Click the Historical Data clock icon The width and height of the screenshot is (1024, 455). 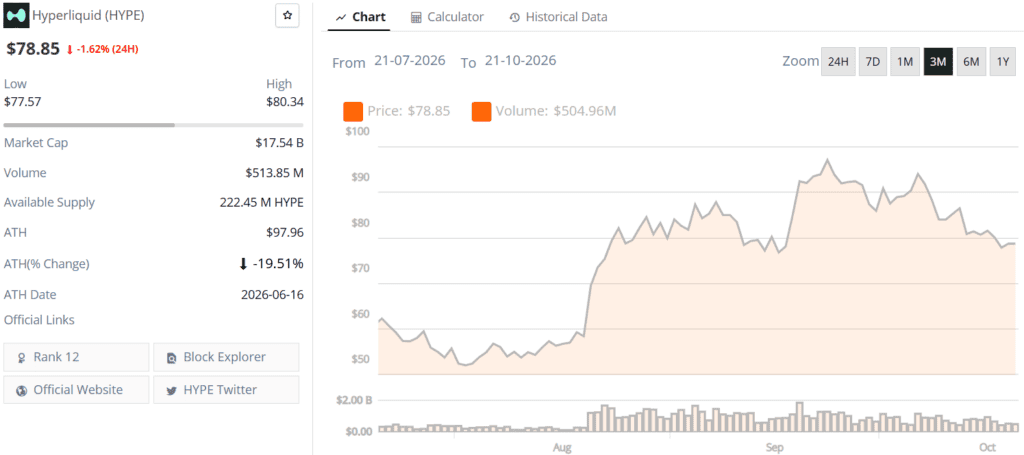click(515, 18)
